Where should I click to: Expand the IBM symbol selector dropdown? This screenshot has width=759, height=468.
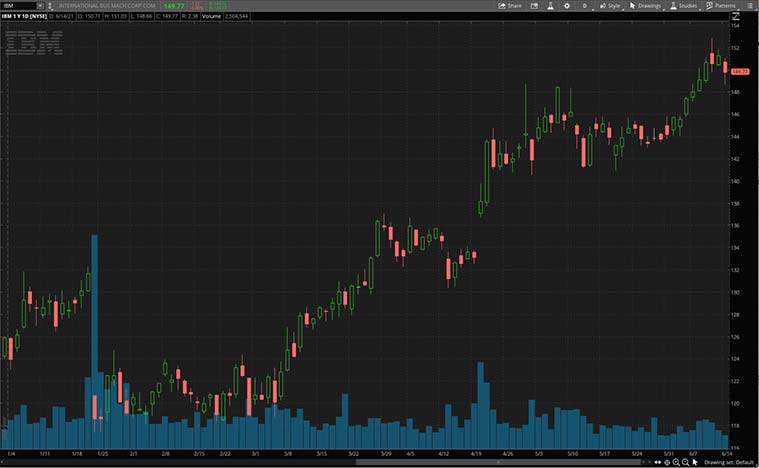pyautogui.click(x=39, y=5)
